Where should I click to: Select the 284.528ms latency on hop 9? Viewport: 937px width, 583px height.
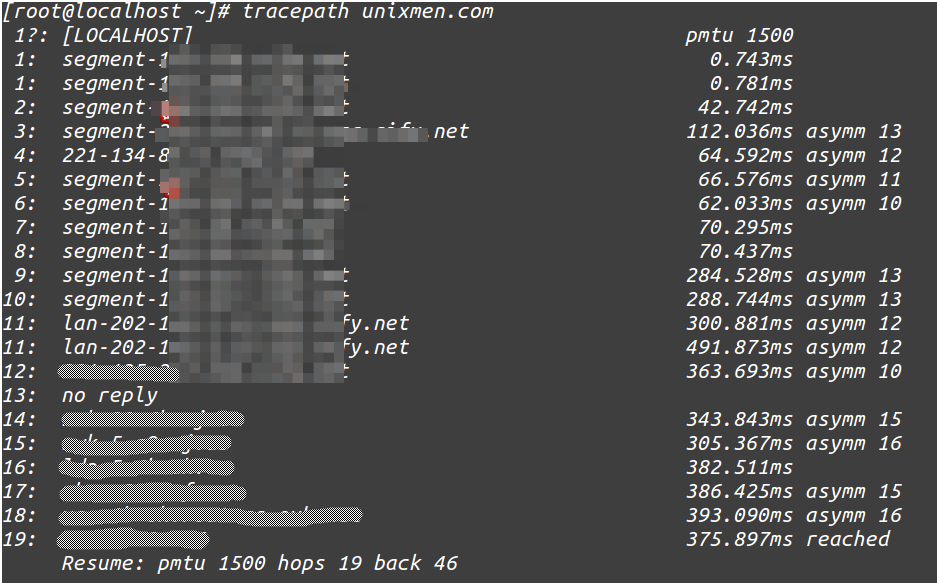(x=739, y=275)
